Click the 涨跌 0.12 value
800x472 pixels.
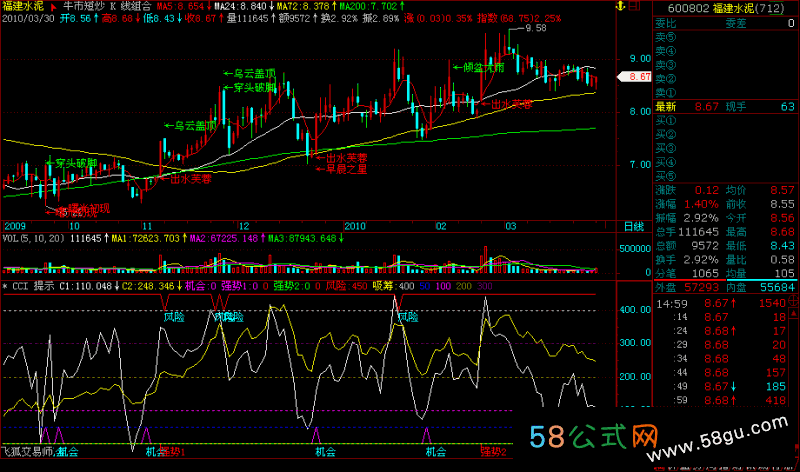(707, 190)
